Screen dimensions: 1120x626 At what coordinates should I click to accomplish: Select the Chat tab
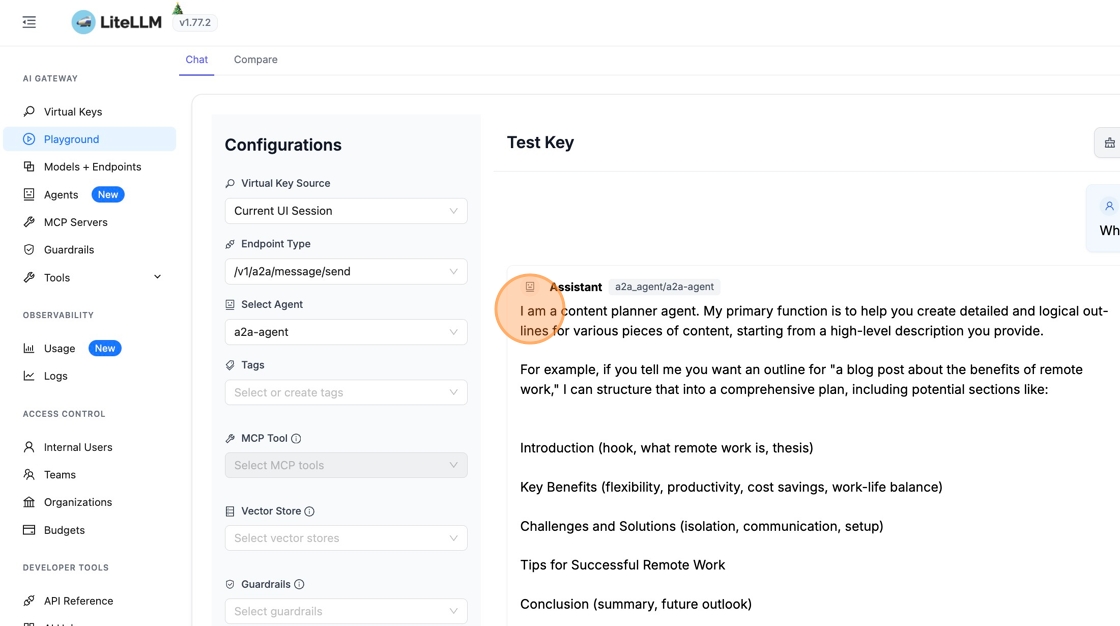tap(197, 60)
